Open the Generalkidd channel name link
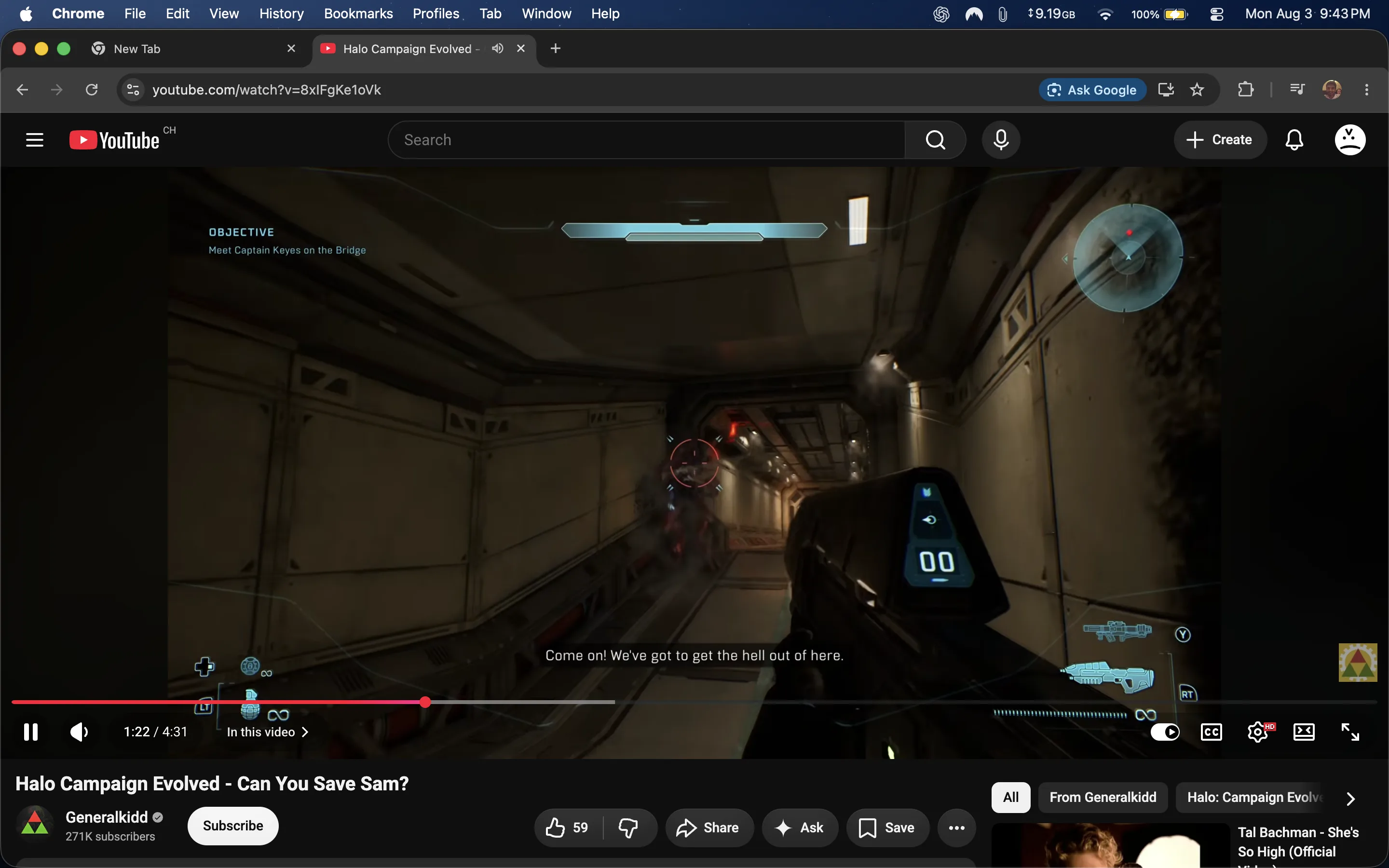 (107, 817)
